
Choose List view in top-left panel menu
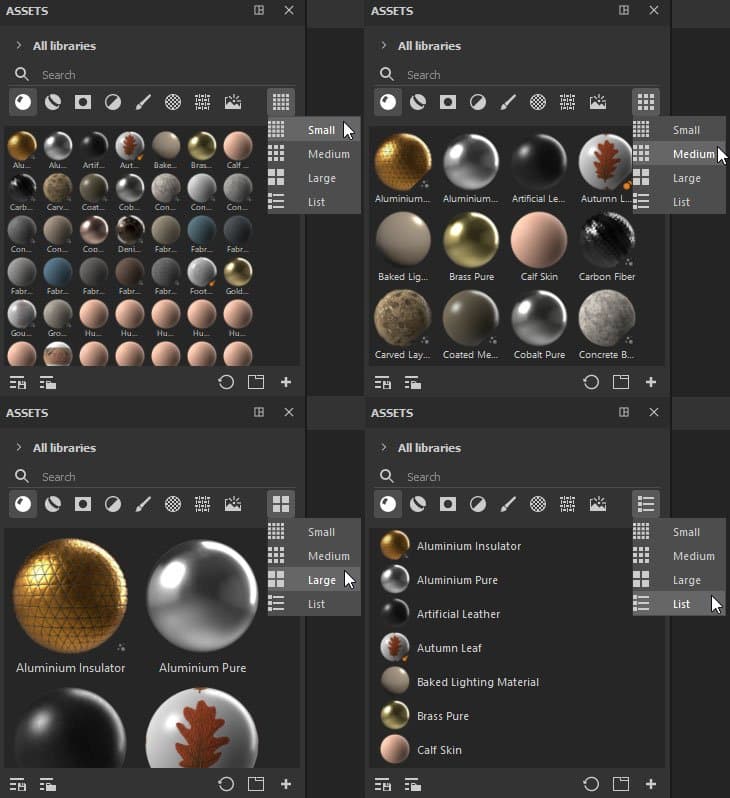pyautogui.click(x=314, y=202)
